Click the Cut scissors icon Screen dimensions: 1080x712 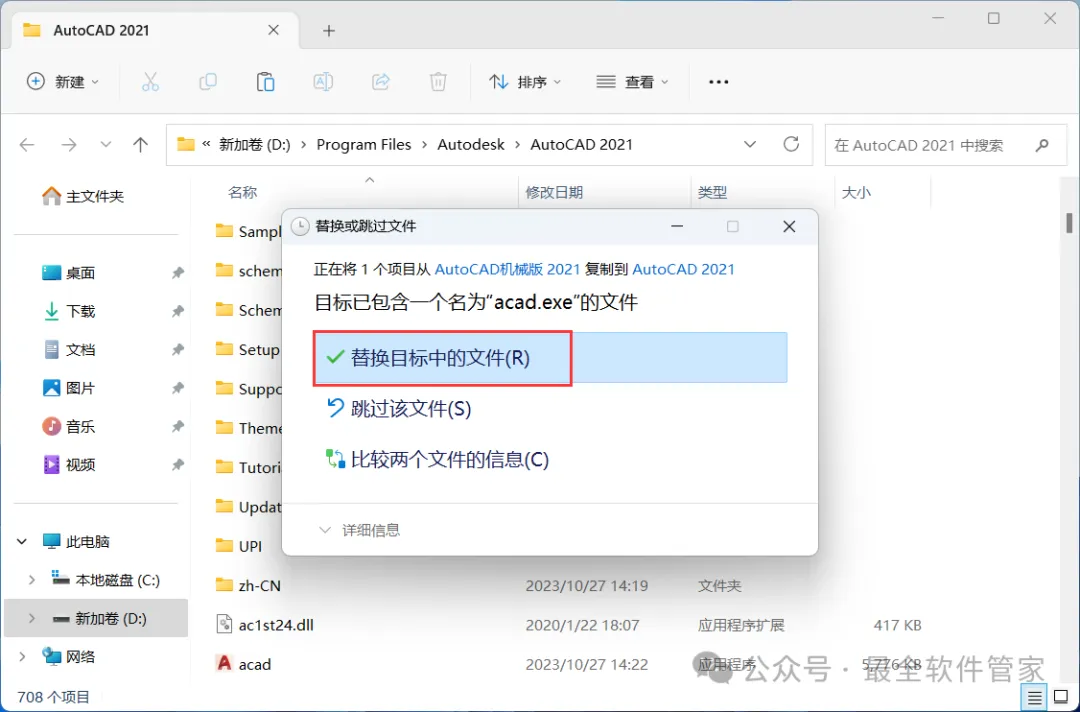point(150,82)
